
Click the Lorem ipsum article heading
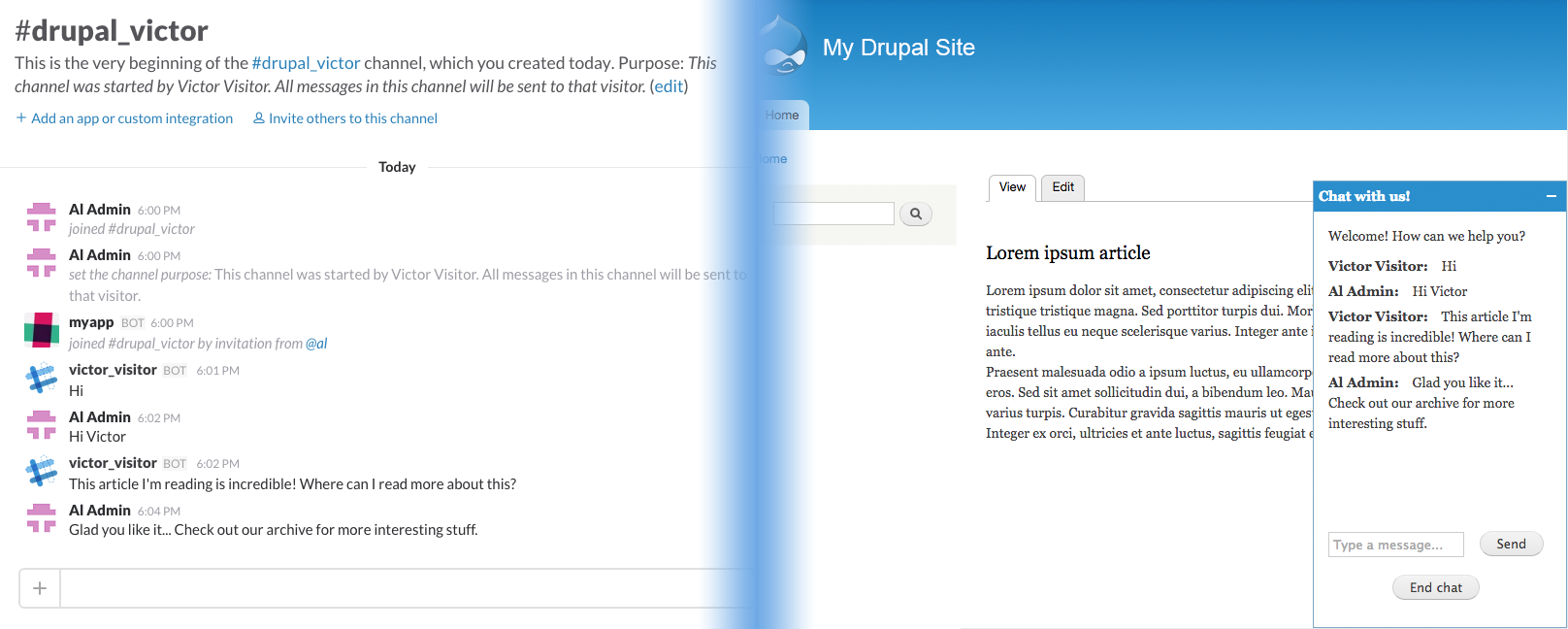click(x=1067, y=253)
